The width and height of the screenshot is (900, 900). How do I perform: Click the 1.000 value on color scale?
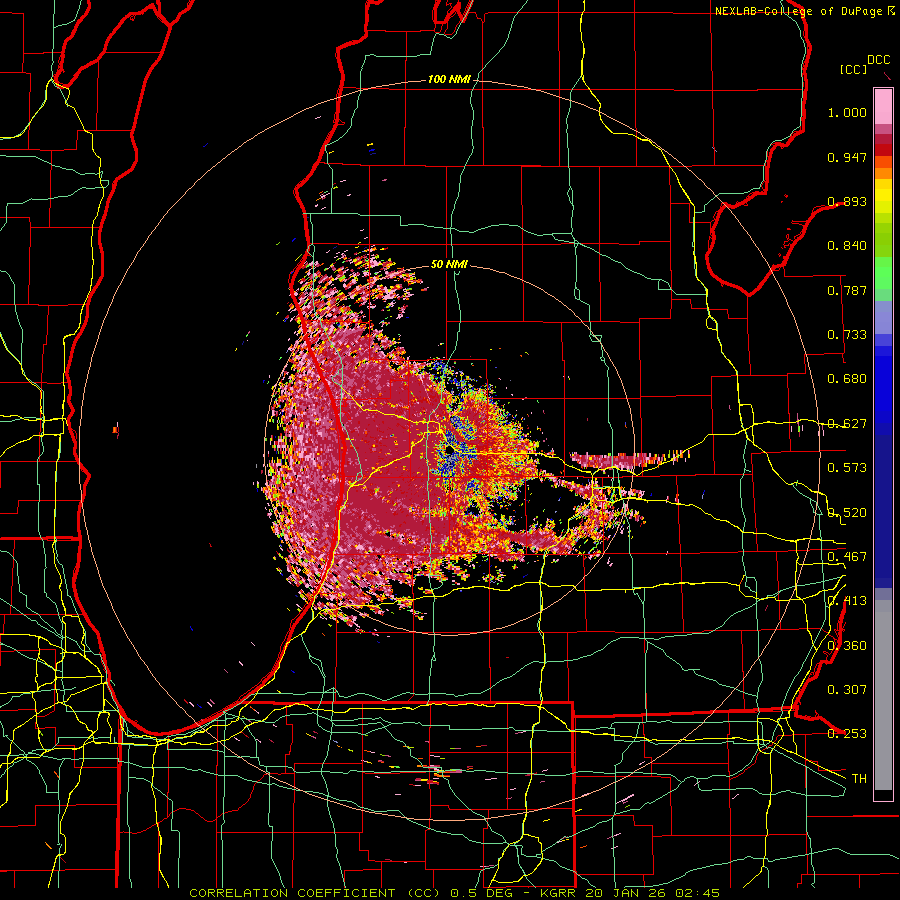[847, 112]
